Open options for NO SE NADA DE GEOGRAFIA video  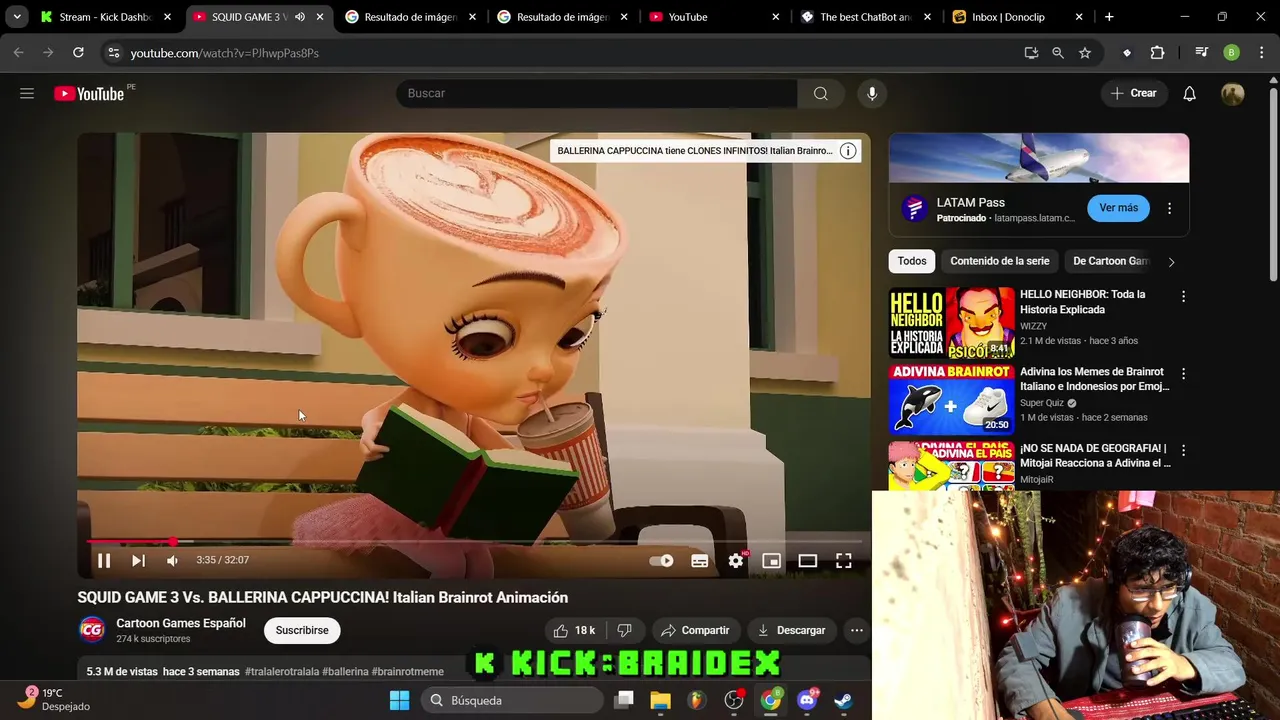pos(1183,451)
